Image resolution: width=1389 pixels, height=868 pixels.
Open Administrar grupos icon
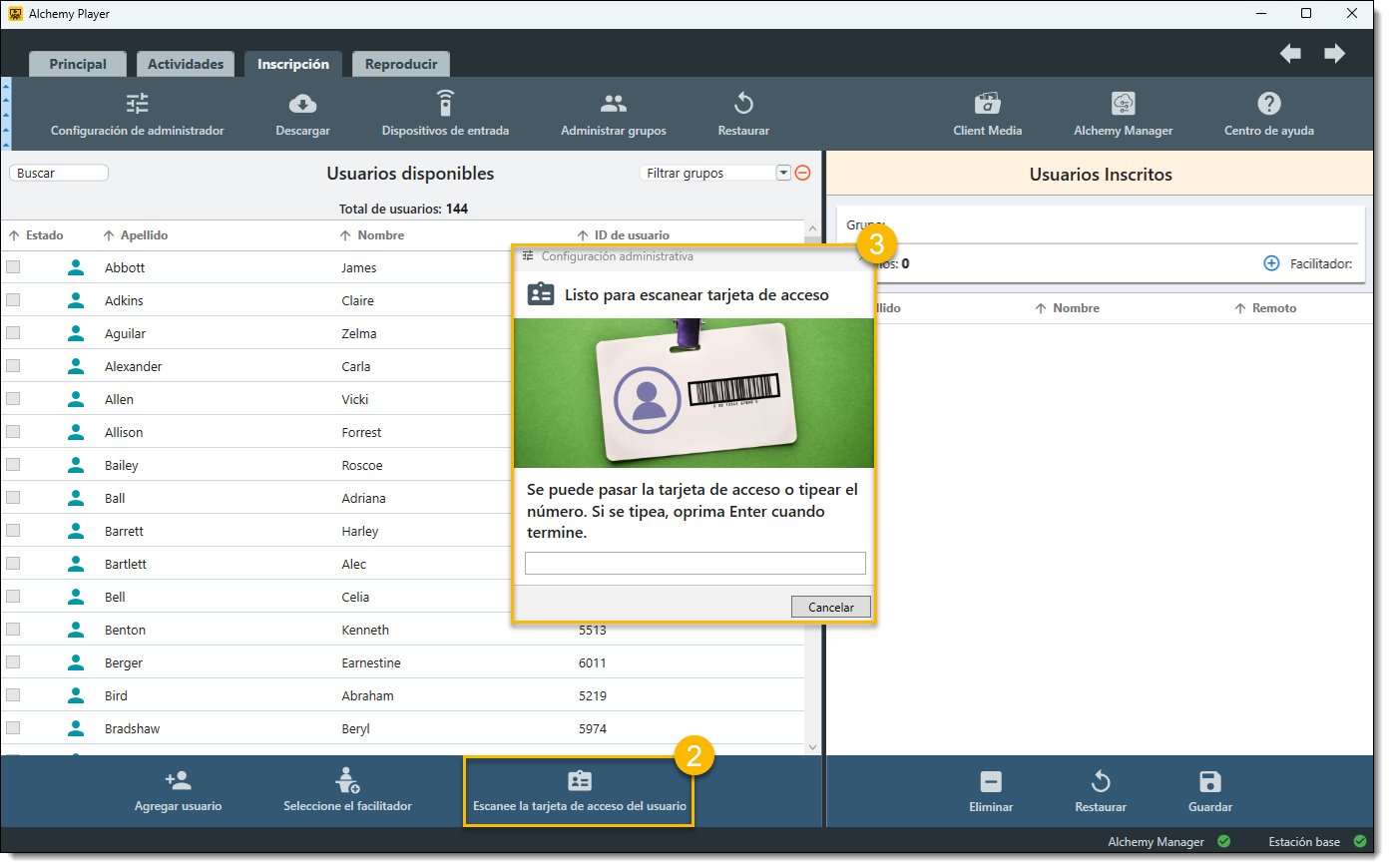click(x=613, y=104)
